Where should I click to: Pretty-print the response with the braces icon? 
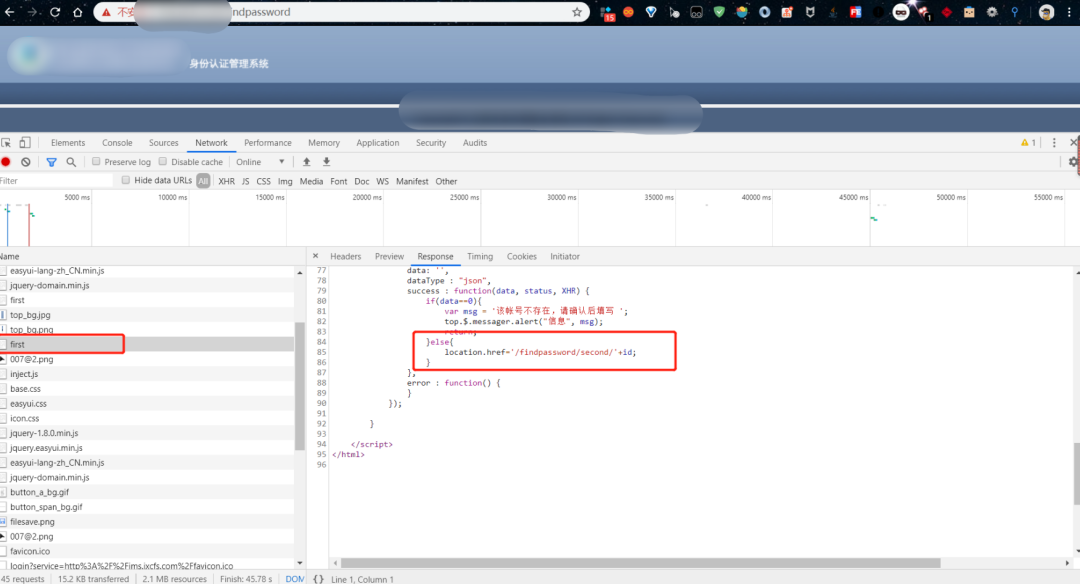tap(318, 578)
